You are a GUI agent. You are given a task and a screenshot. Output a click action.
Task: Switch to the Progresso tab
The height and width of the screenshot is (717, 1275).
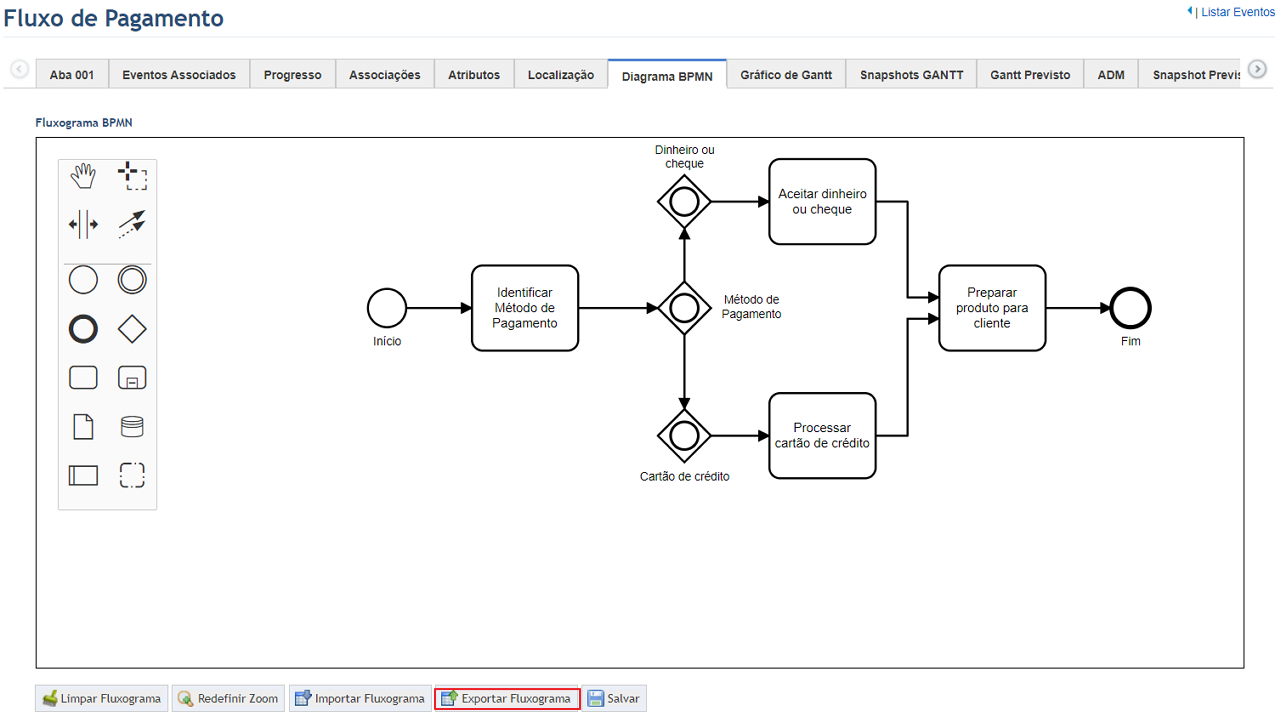(x=293, y=75)
